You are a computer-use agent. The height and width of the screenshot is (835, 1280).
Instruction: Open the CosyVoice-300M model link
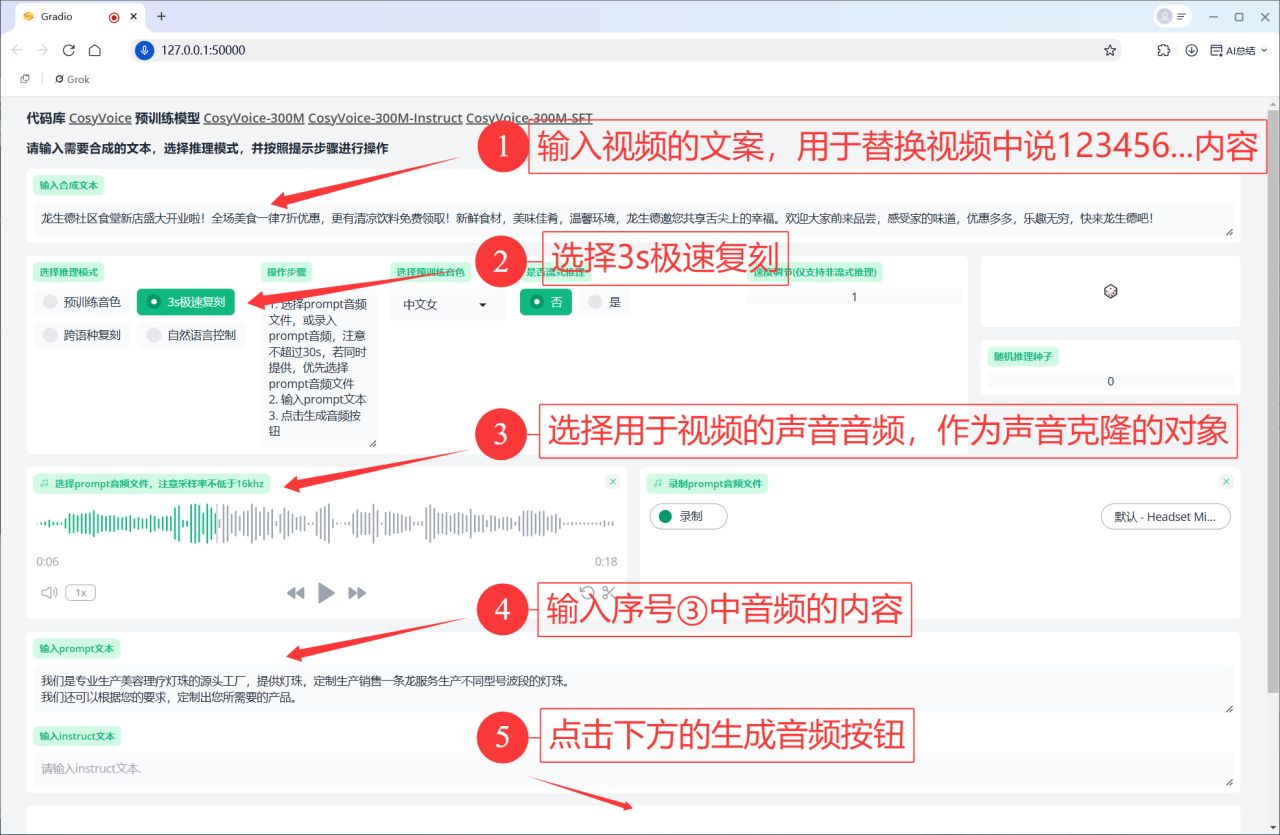coord(254,118)
